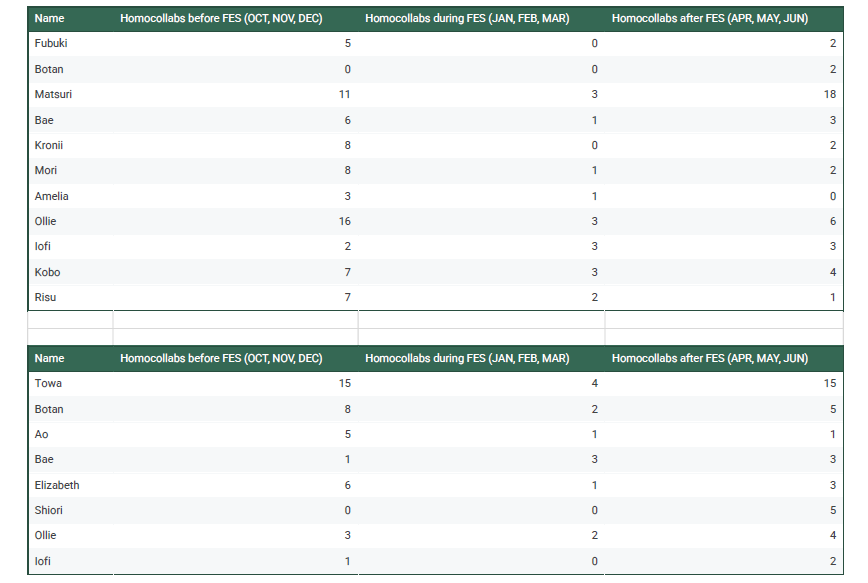This screenshot has height=583, width=868.
Task: Click Name header above the Fubuki row
Action: tap(49, 18)
